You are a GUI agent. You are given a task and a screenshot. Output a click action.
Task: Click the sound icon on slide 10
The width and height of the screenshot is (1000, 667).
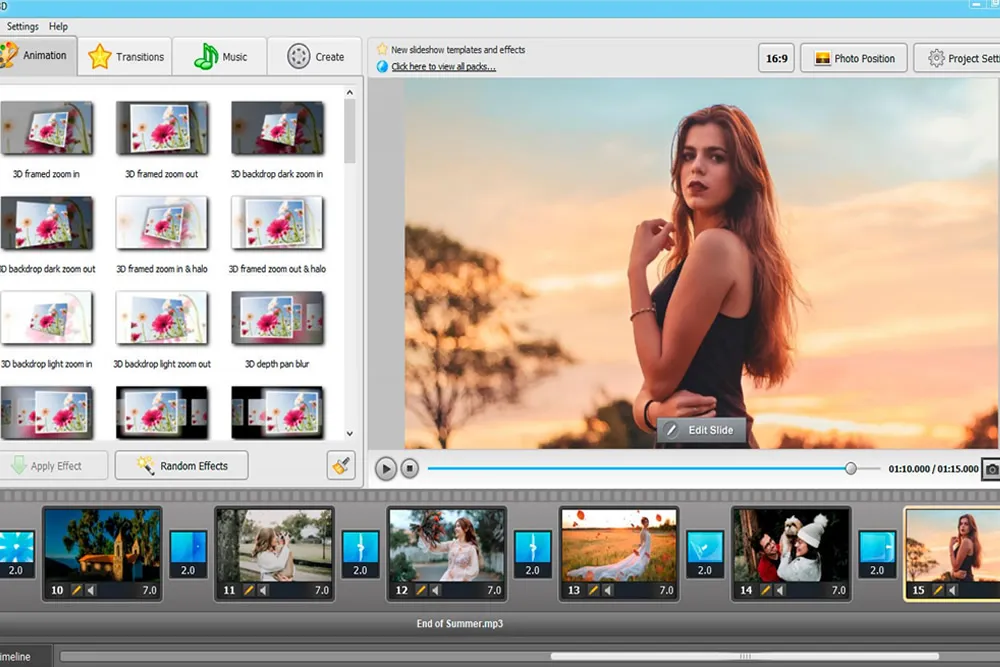pyautogui.click(x=92, y=591)
